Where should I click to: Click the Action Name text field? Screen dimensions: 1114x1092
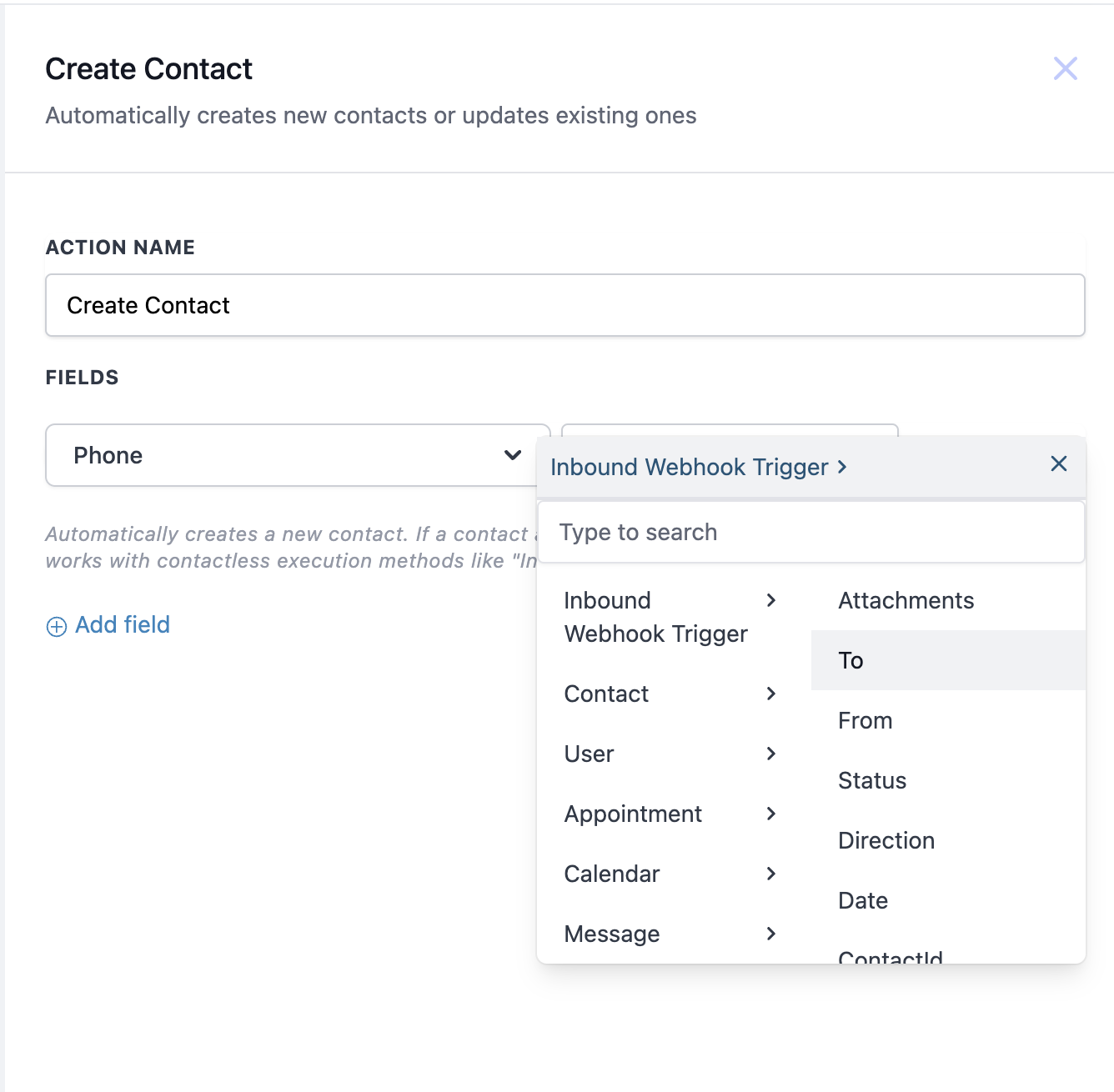click(x=565, y=305)
